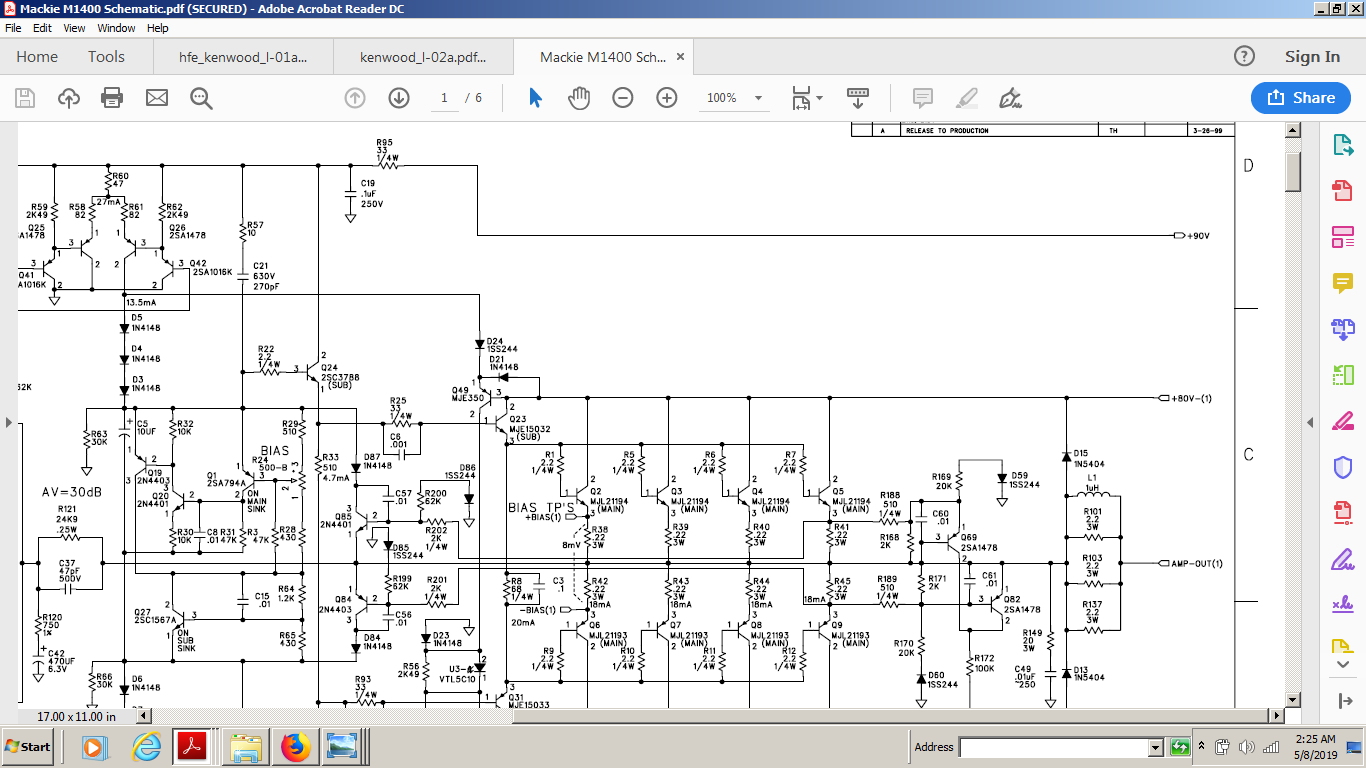Open Send for Signature in the right panel
The width and height of the screenshot is (1366, 768).
tap(1342, 605)
